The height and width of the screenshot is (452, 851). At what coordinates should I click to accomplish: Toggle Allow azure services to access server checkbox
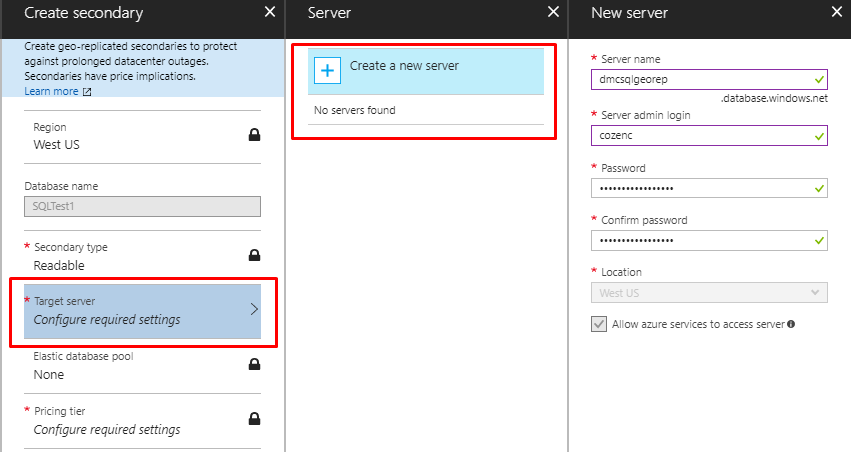599,324
